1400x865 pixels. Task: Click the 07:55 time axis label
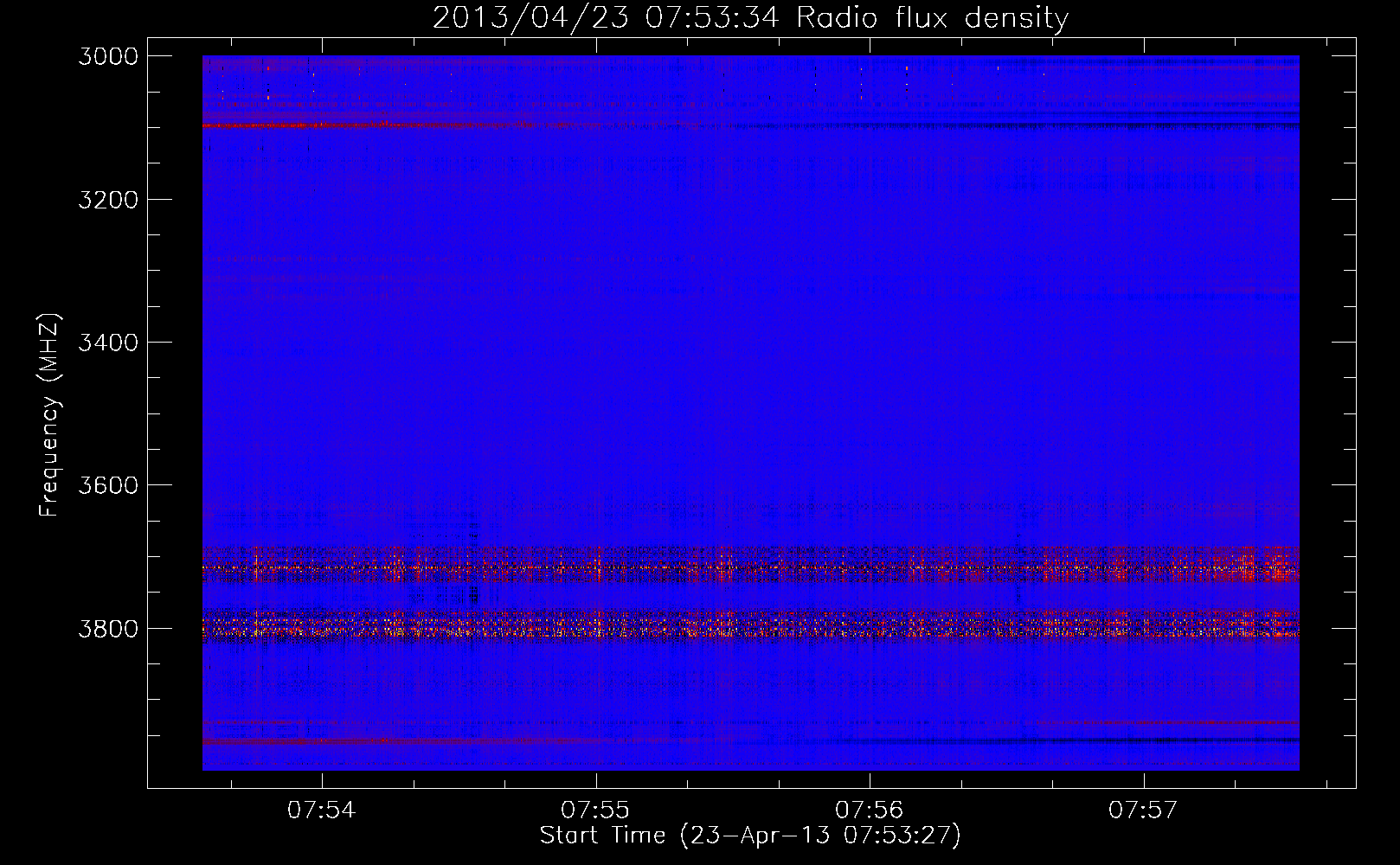click(x=595, y=811)
